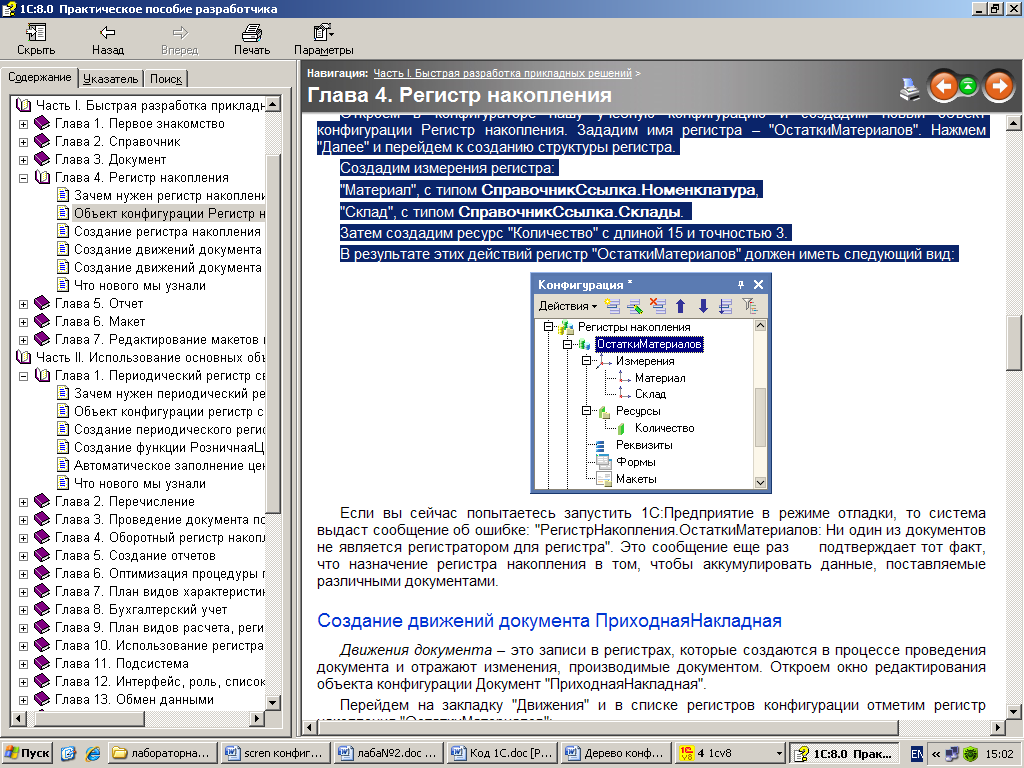Click the Печать (Print) toolbar icon
Image resolution: width=1024 pixels, height=768 pixels.
[252, 32]
